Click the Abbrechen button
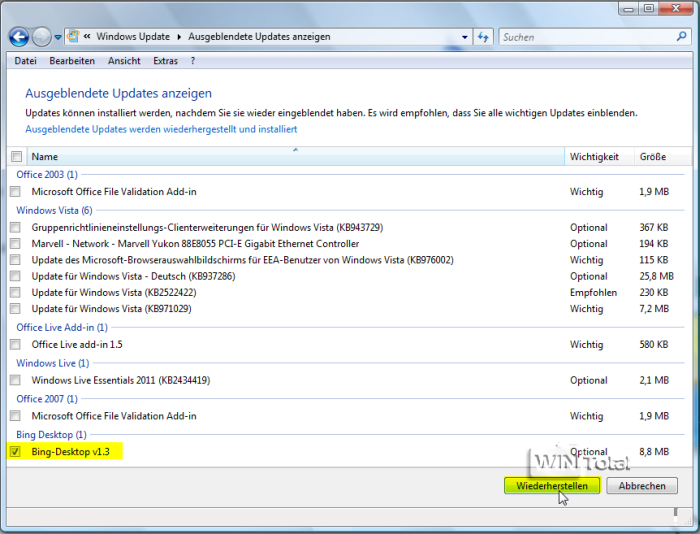700x534 pixels. 642,485
